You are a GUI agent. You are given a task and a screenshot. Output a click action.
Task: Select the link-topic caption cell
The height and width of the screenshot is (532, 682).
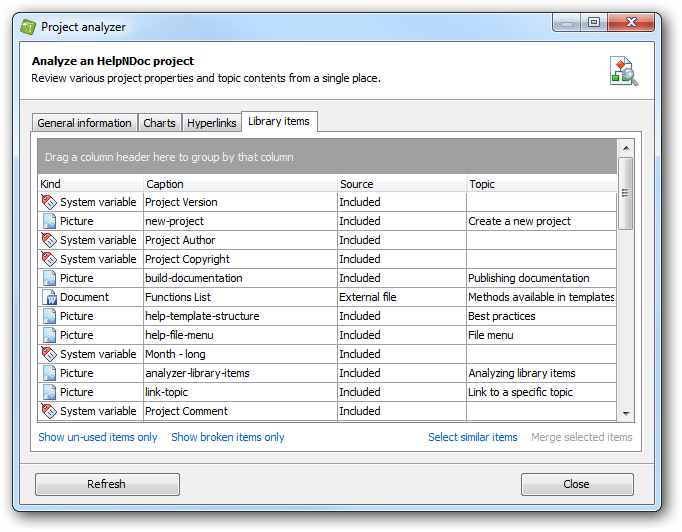click(x=240, y=392)
